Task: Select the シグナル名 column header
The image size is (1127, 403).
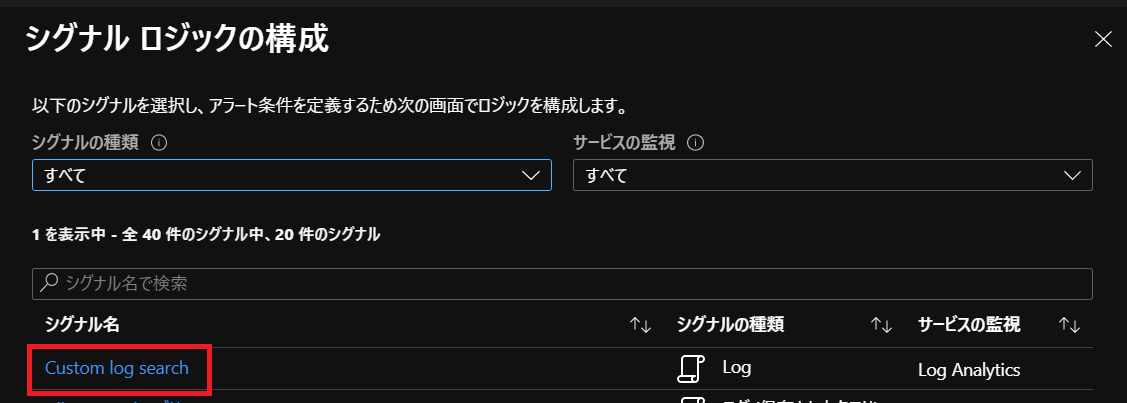Action: (82, 325)
